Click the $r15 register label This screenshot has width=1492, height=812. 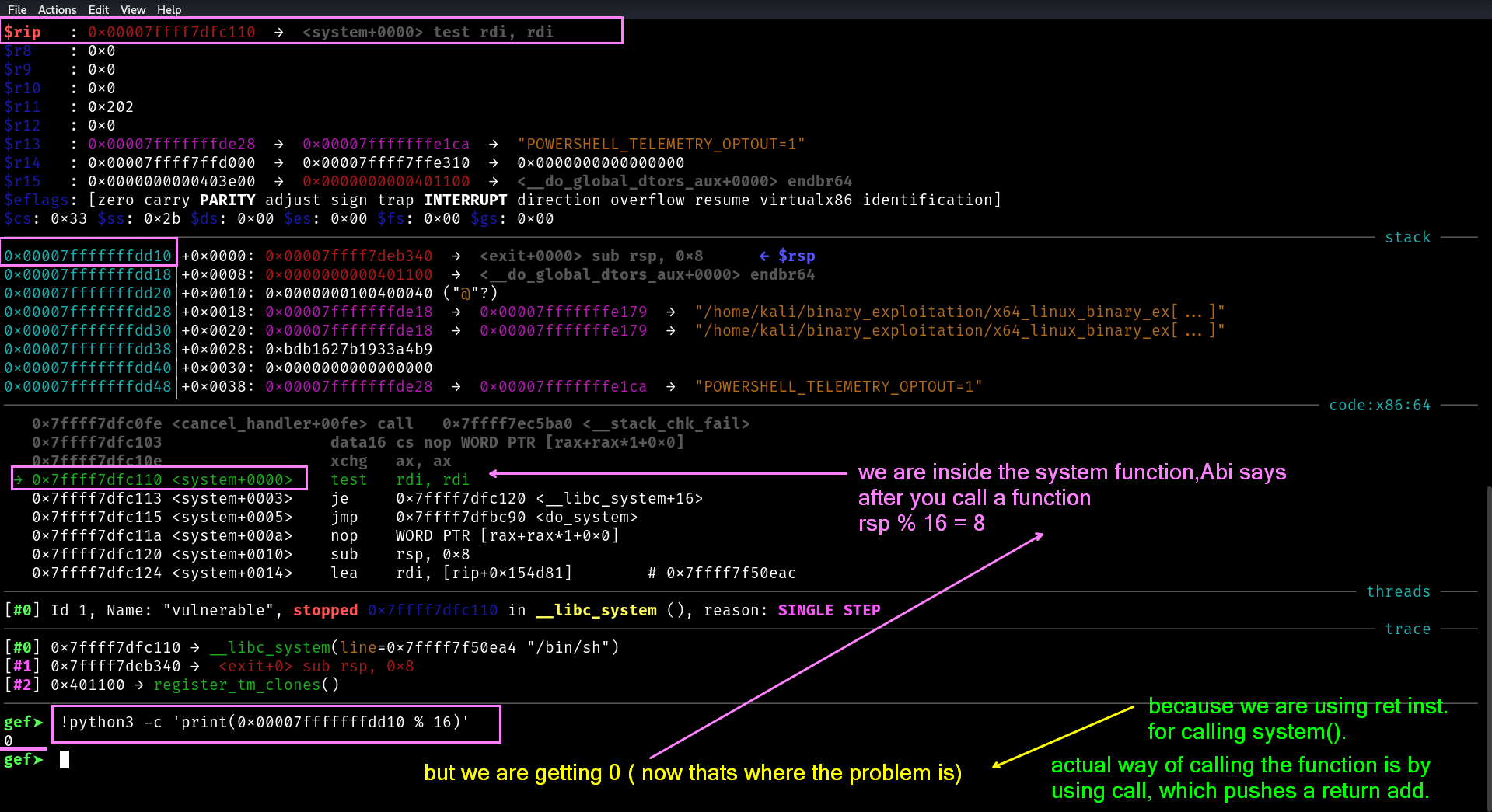(x=23, y=181)
